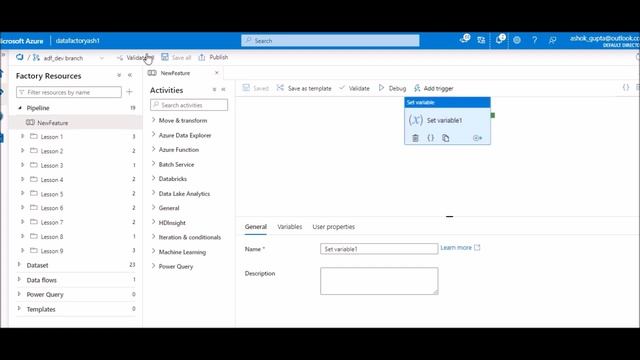Click Add trigger
The height and width of the screenshot is (360, 640).
tap(433, 88)
